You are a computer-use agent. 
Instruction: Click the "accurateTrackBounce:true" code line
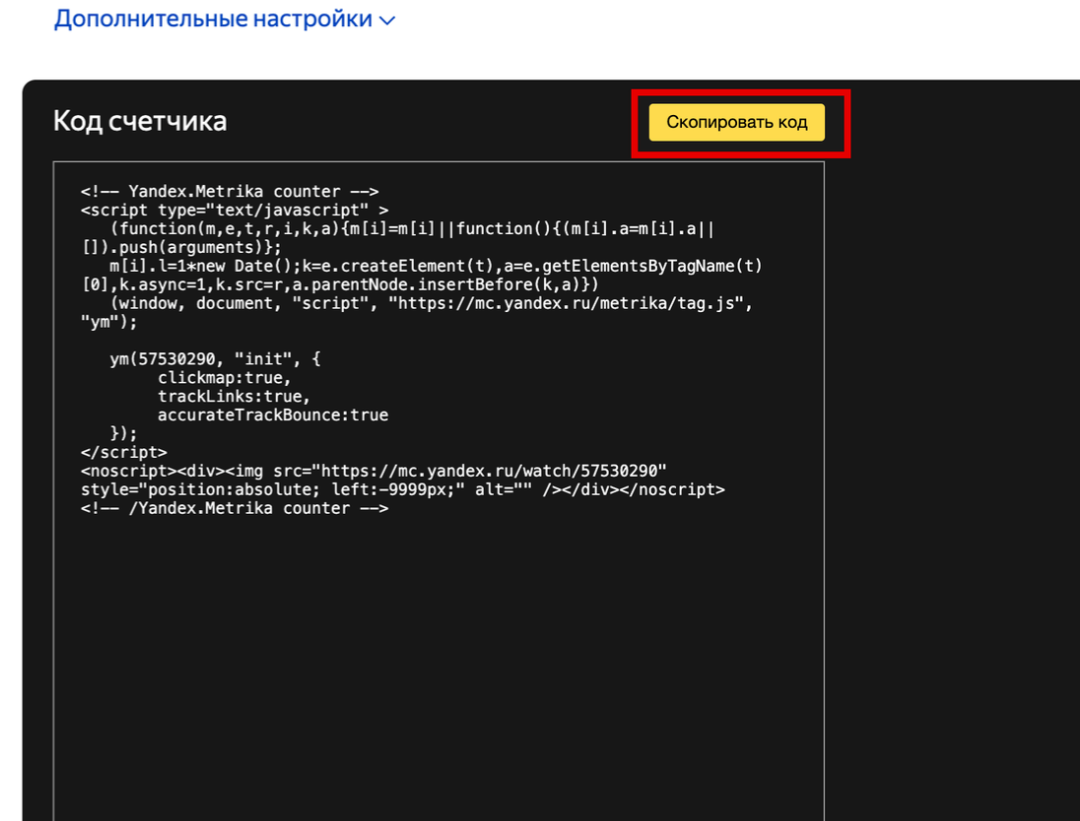point(273,415)
